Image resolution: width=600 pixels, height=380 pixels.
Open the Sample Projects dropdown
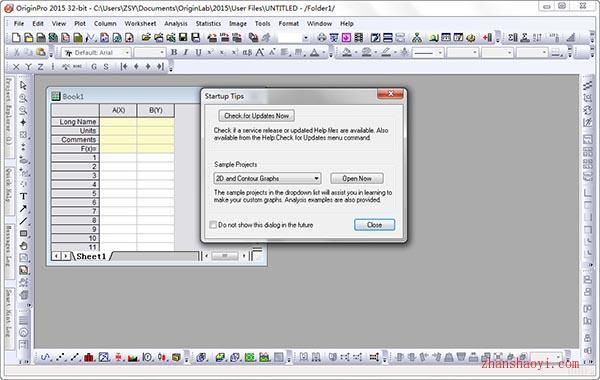tap(267, 178)
